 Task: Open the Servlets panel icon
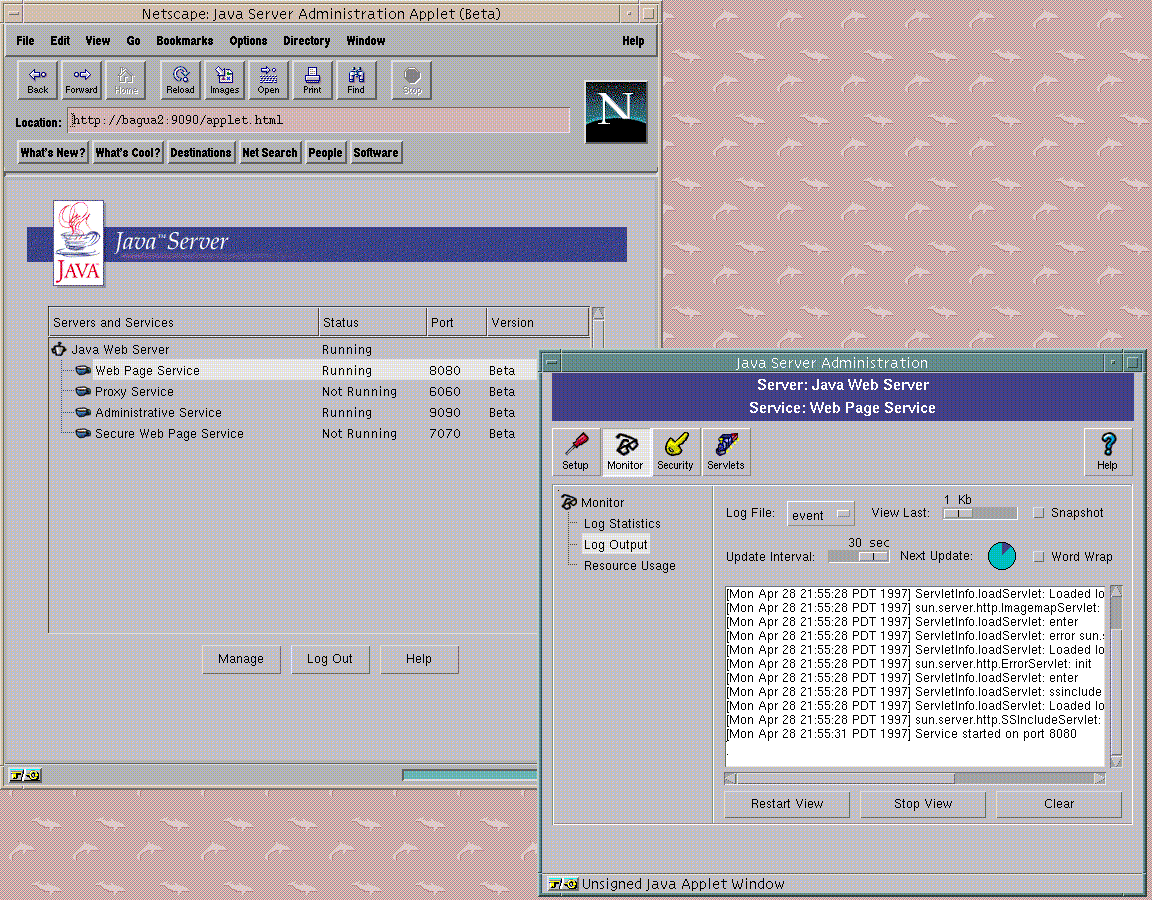(x=726, y=451)
